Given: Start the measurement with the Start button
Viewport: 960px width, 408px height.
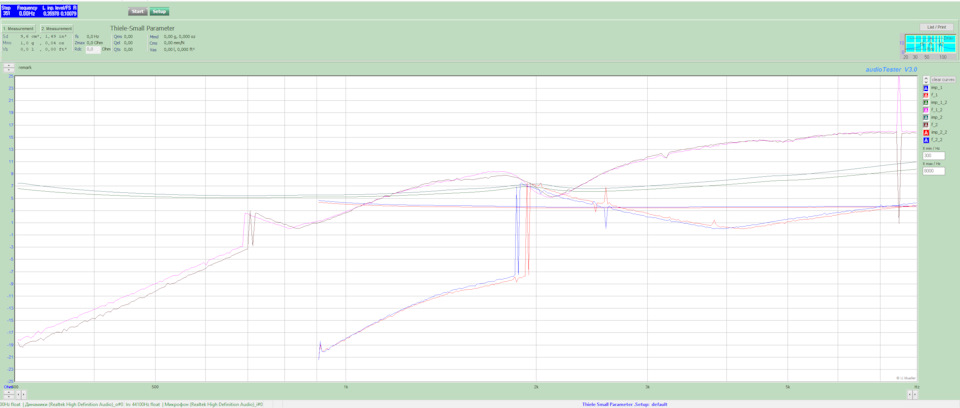Looking at the screenshot, I should click(x=138, y=12).
